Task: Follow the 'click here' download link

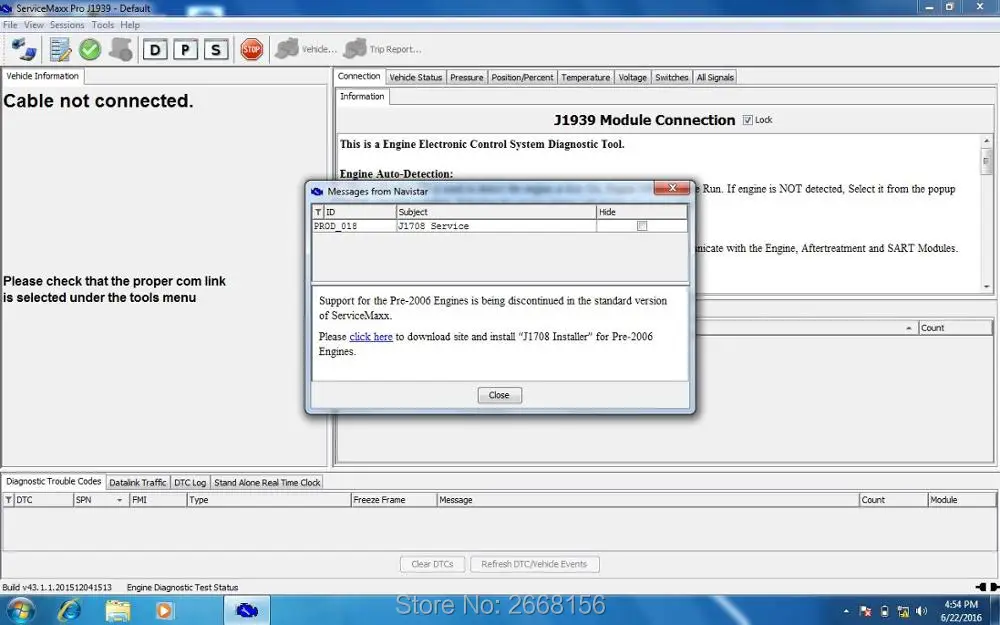Action: tap(370, 337)
